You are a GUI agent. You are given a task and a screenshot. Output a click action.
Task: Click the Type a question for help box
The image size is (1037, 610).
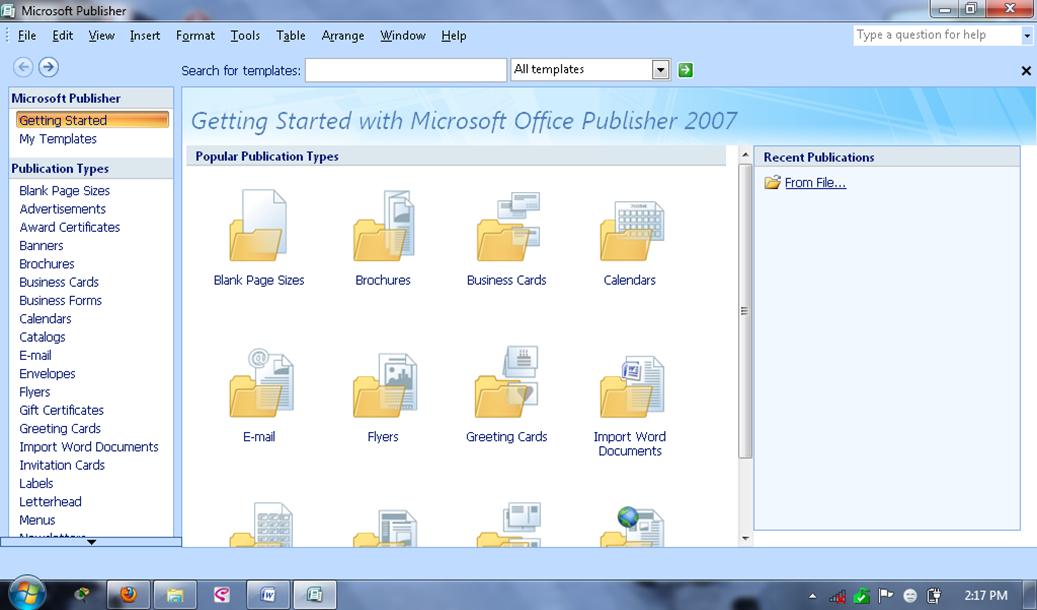(x=937, y=35)
